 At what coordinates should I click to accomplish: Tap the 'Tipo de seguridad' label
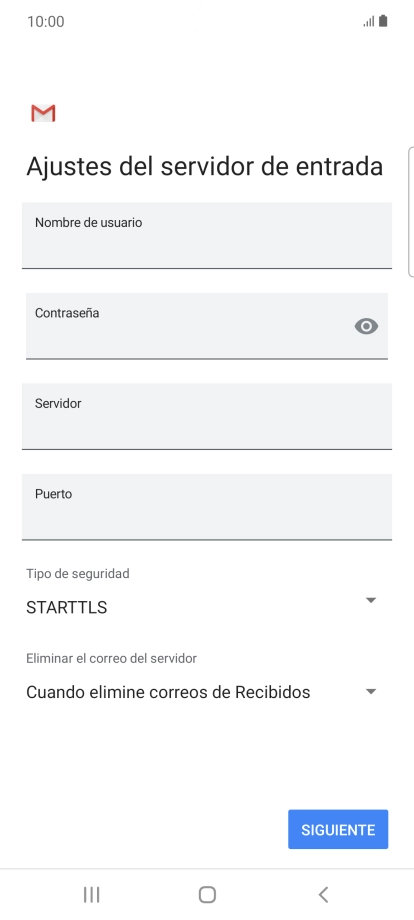click(77, 574)
